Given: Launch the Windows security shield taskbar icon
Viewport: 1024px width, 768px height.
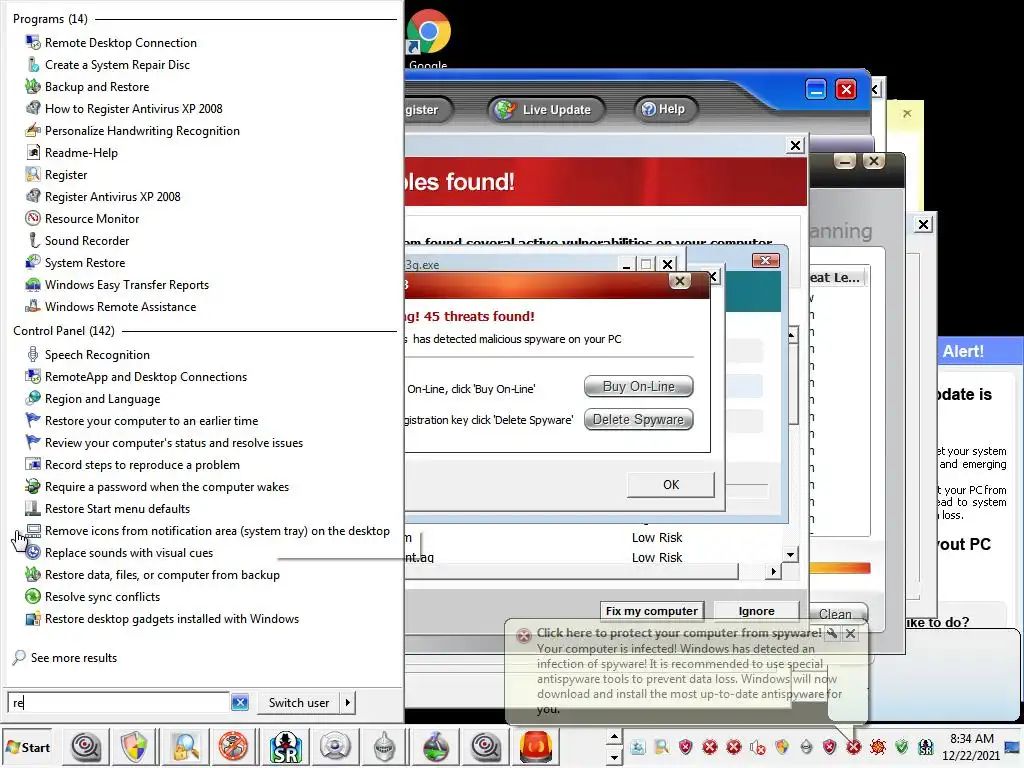Looking at the screenshot, I should point(135,746).
